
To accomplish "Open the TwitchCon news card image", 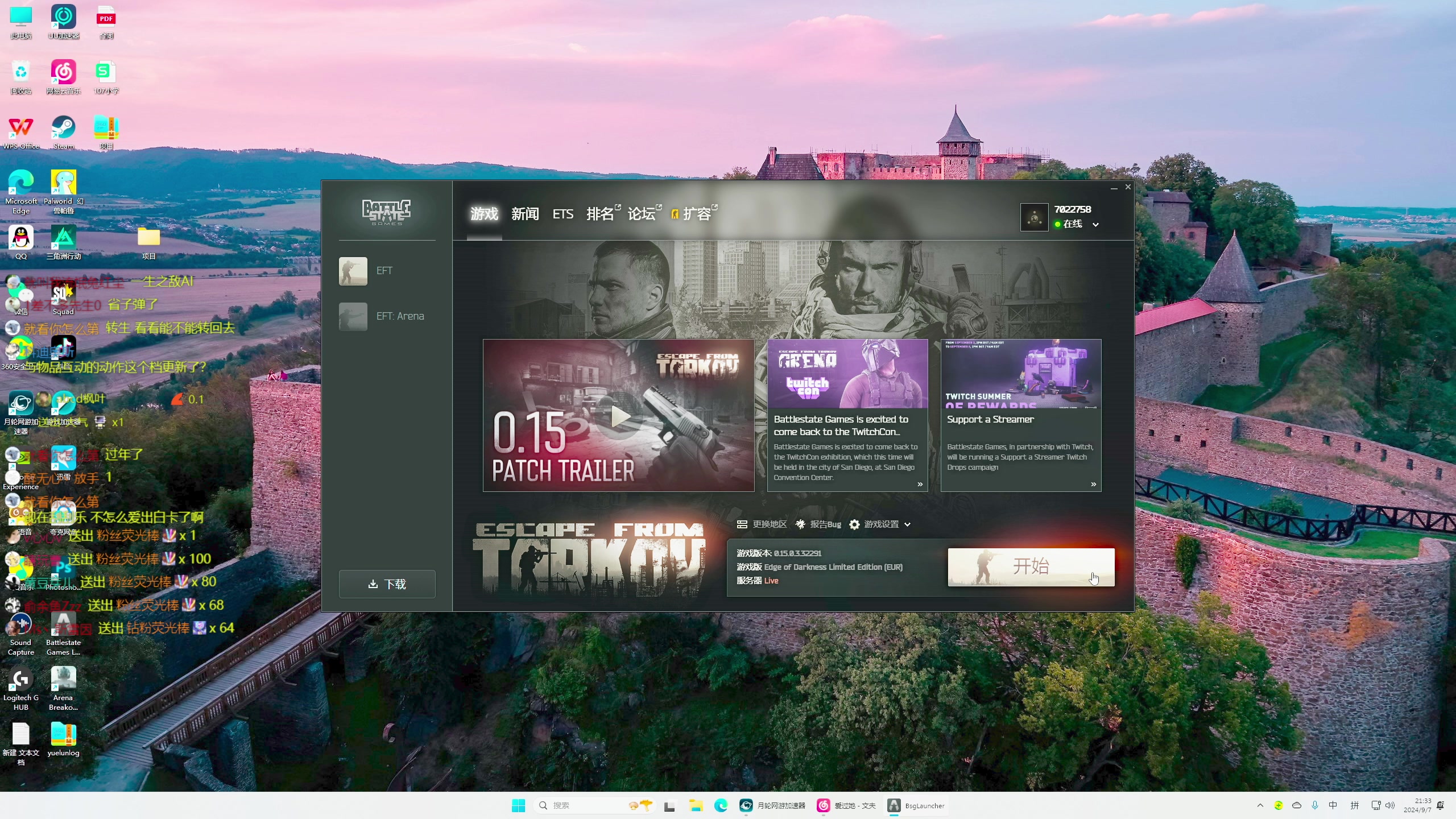I will pos(847,374).
